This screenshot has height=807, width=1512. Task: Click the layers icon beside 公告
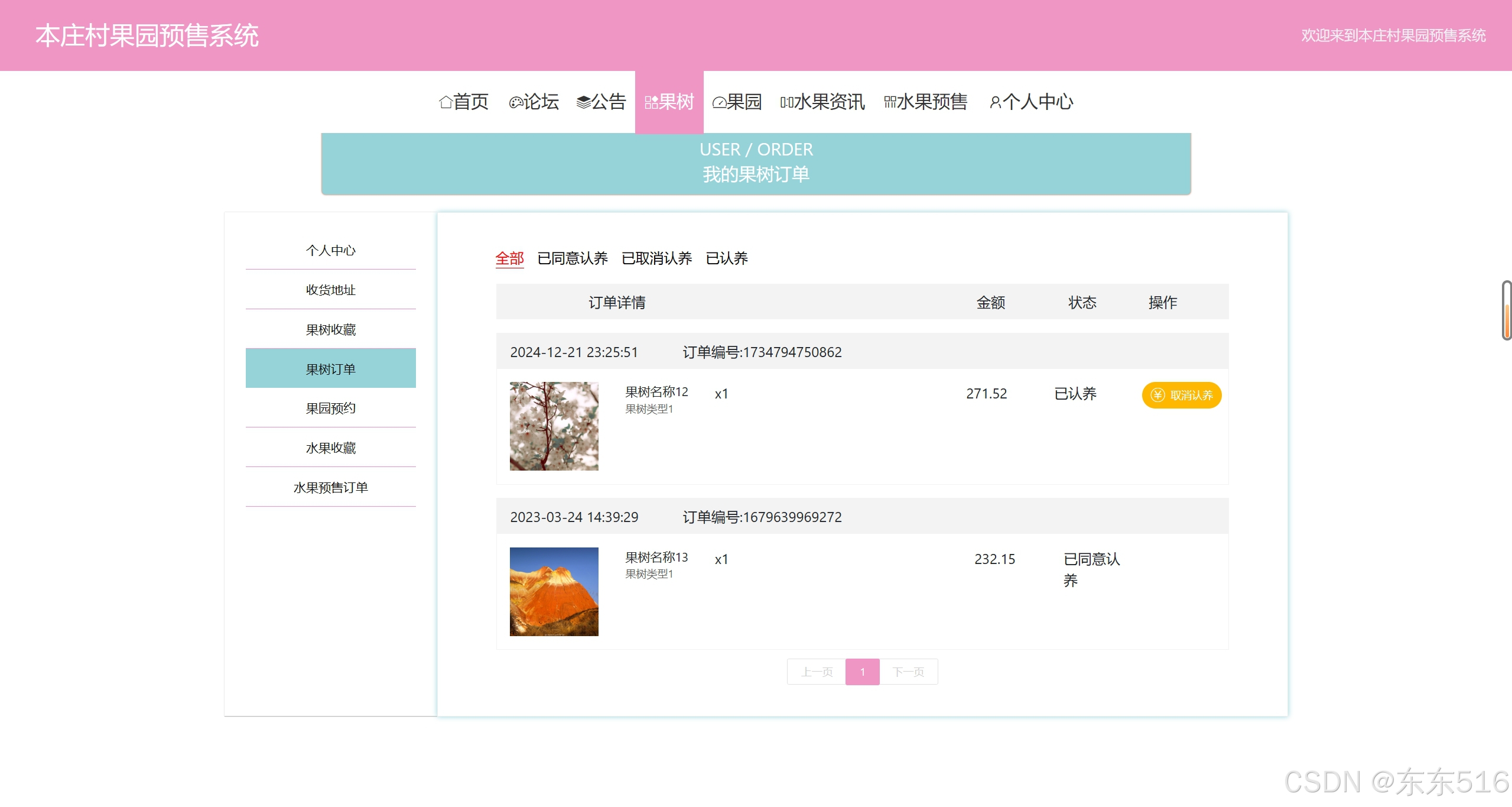click(x=583, y=102)
